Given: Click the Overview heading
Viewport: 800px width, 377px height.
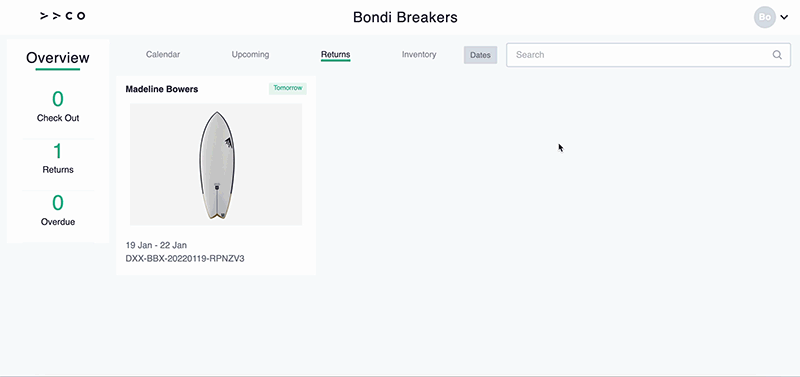Looking at the screenshot, I should (58, 58).
